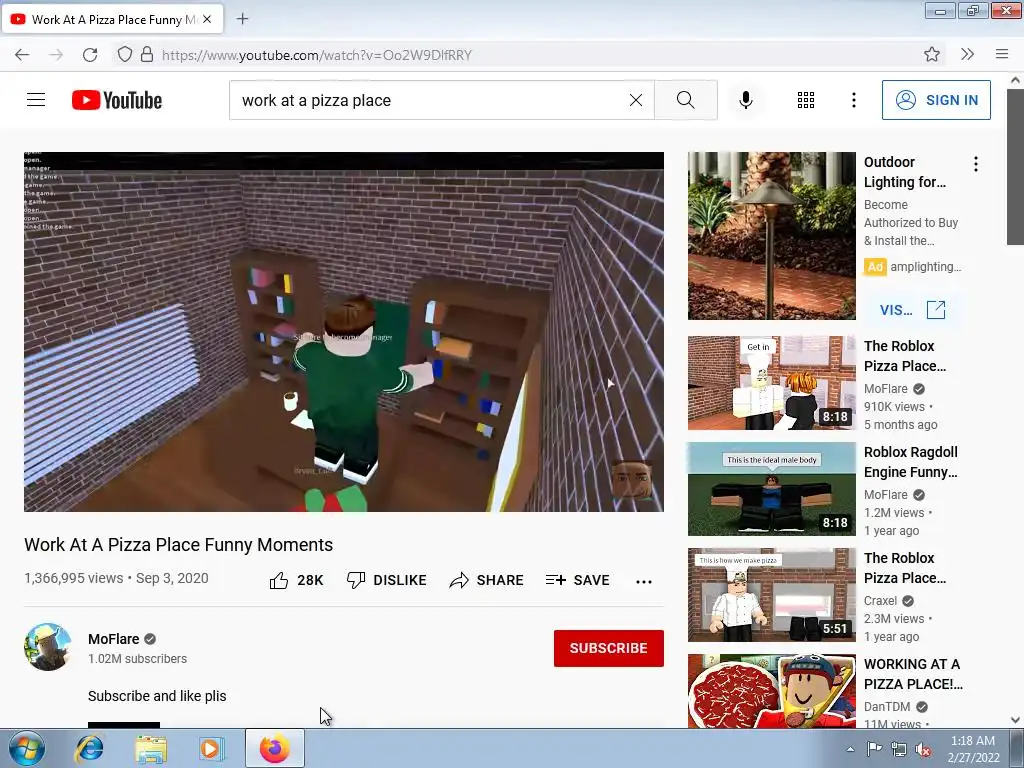Screen dimensions: 1024x768
Task: Clear the search box text
Action: [635, 100]
